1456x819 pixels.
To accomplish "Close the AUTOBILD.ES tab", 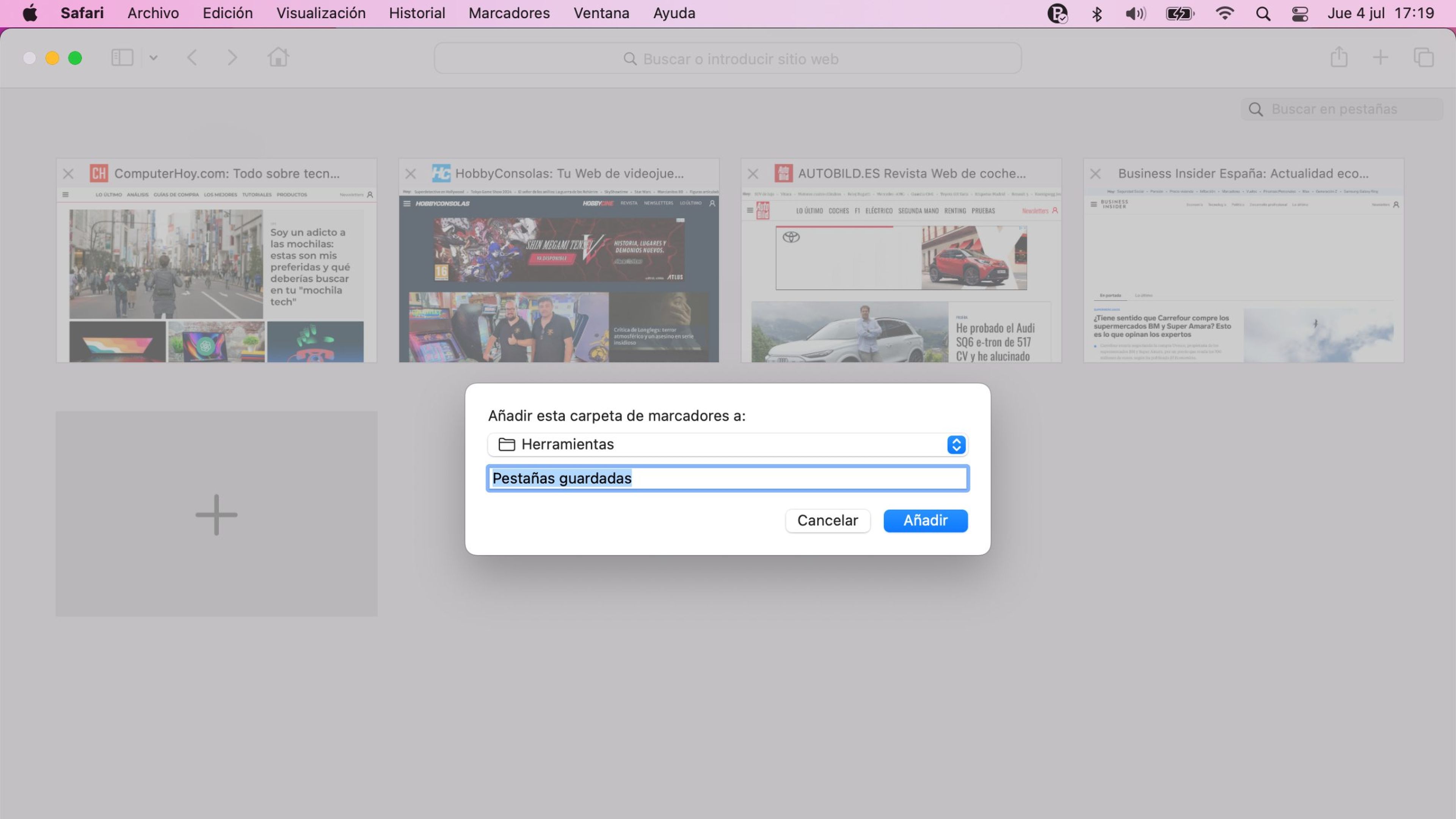I will [753, 174].
